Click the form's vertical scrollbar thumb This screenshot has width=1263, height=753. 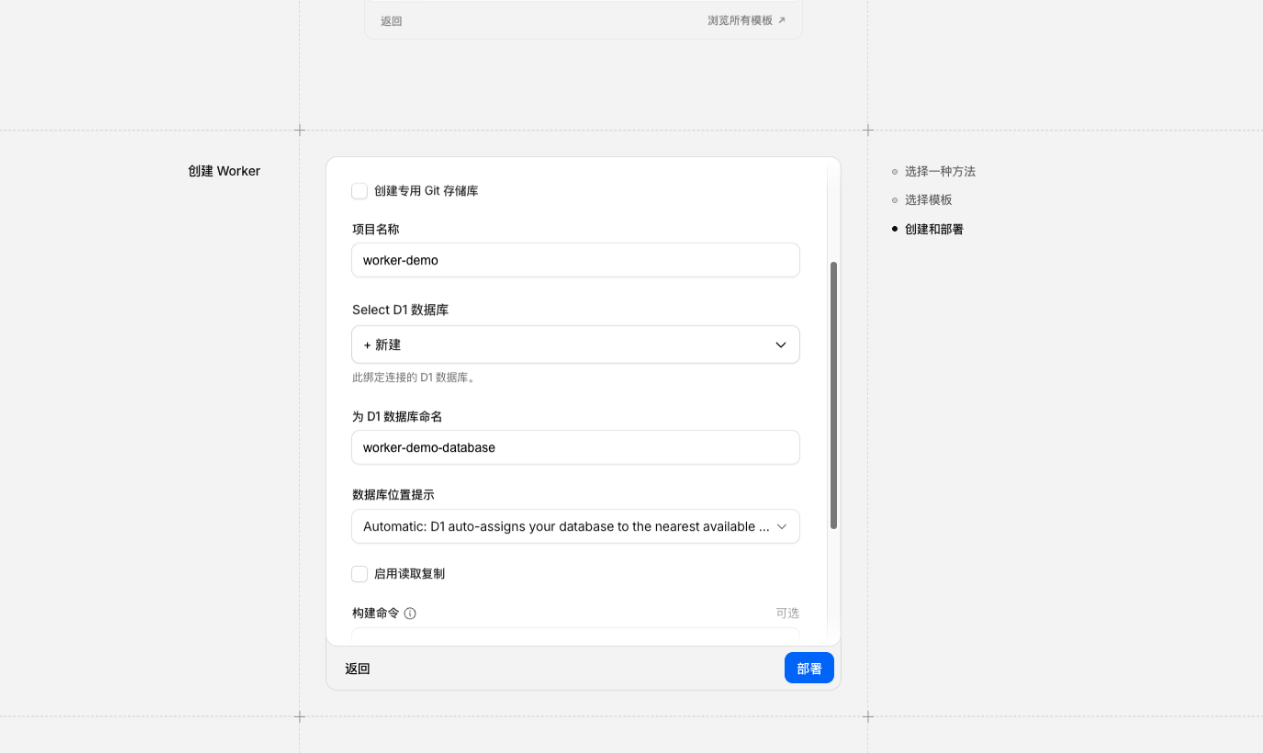(833, 395)
